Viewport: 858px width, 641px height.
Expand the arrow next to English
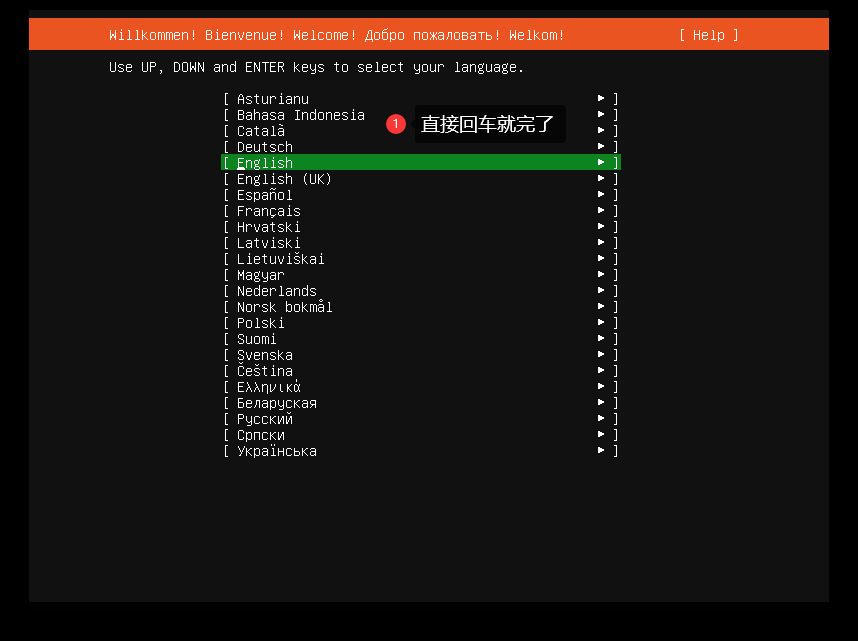pyautogui.click(x=601, y=162)
